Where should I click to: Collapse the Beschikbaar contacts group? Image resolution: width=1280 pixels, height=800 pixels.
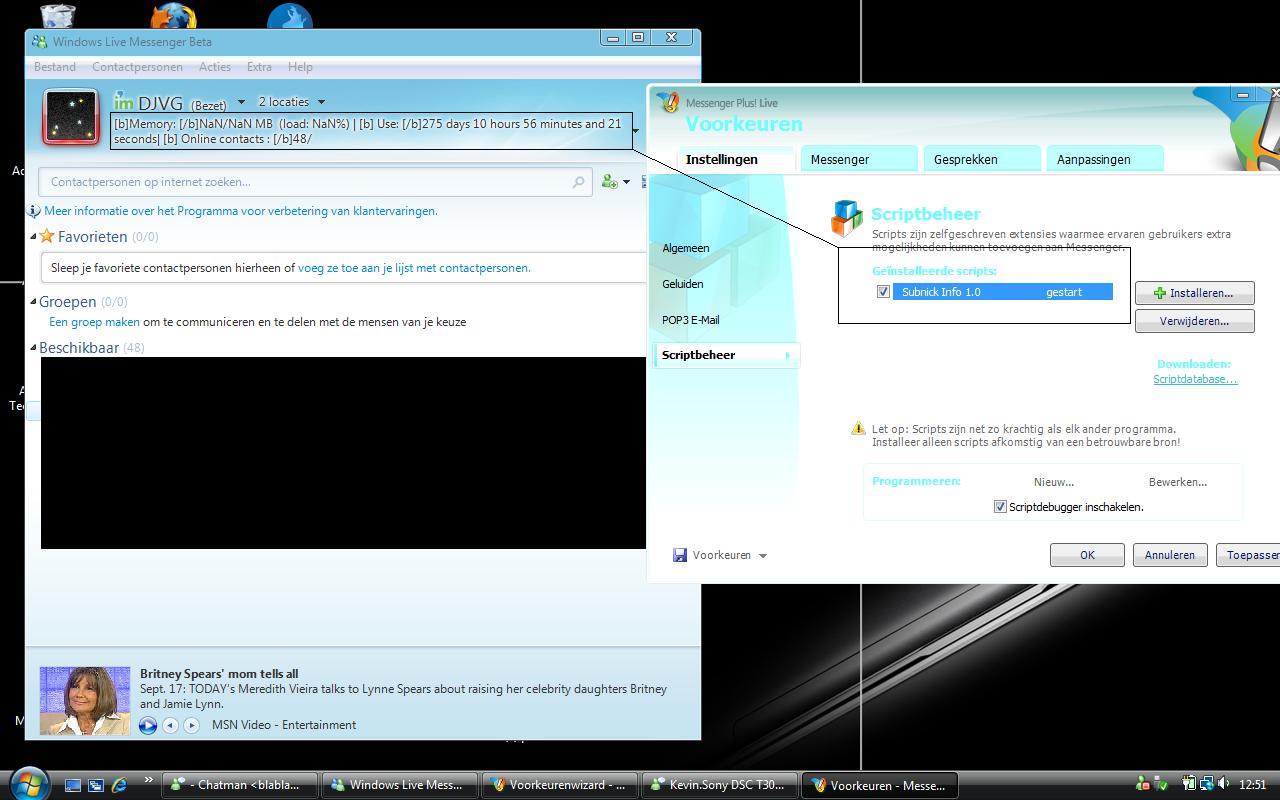[33, 348]
